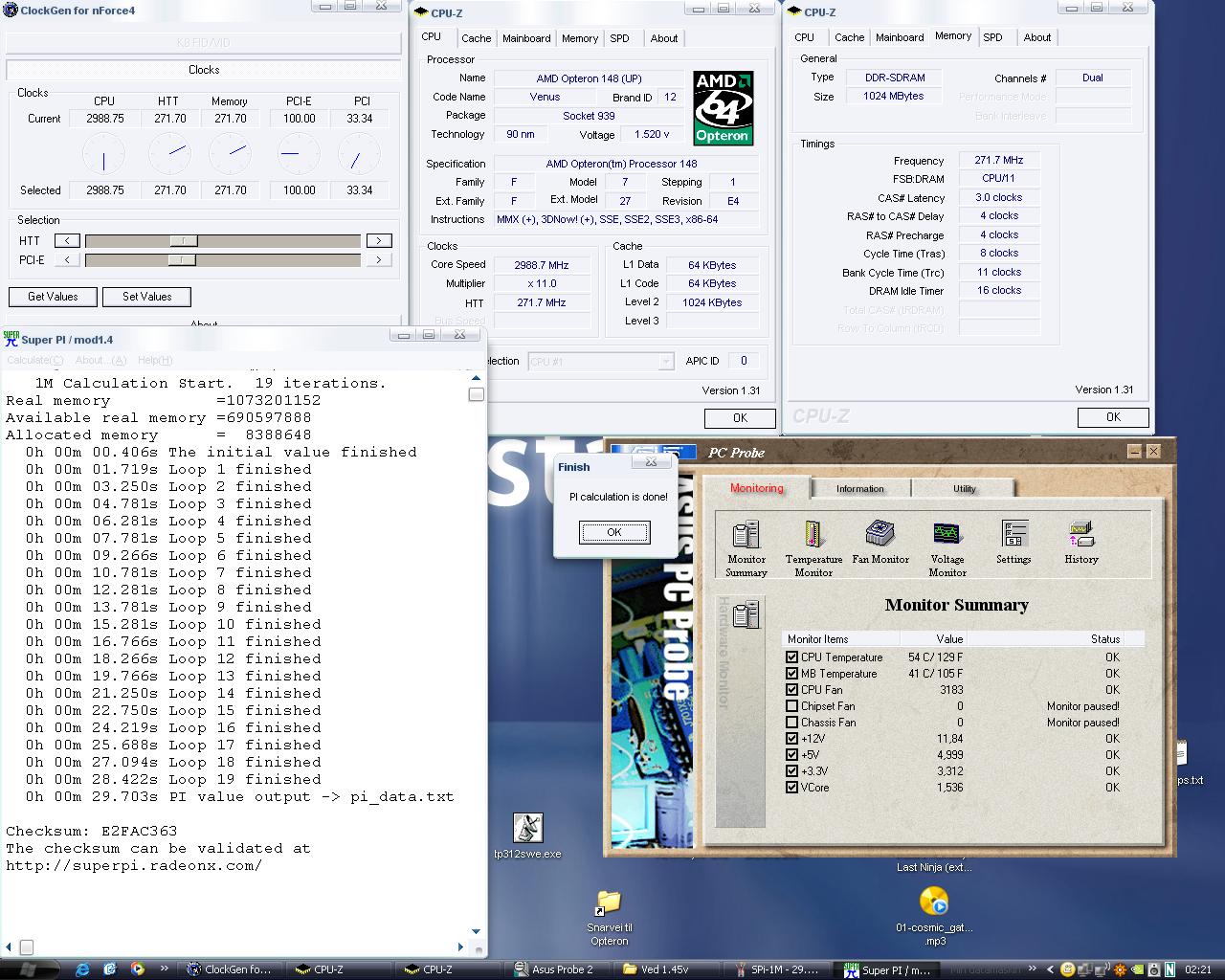Open Mainboard tab in processor CPU-Z window

coord(526,38)
